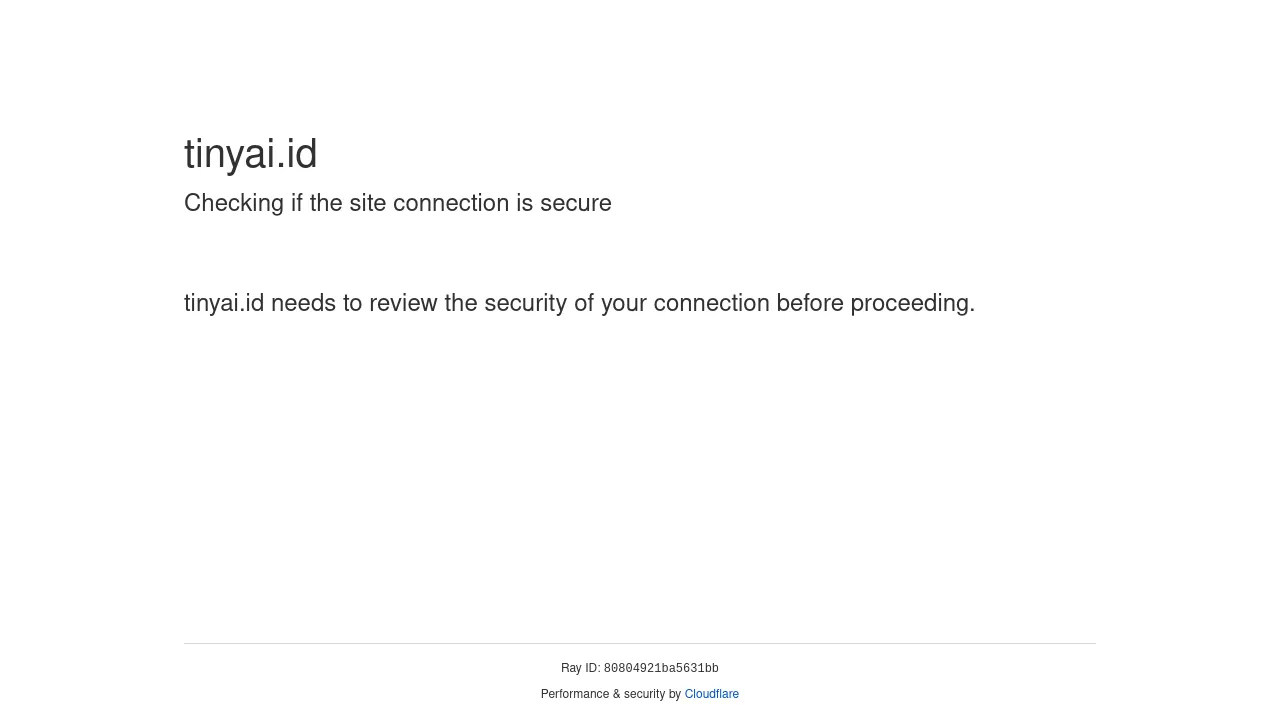
Task: Click the word 'security' in the paragraph
Action: click(525, 303)
